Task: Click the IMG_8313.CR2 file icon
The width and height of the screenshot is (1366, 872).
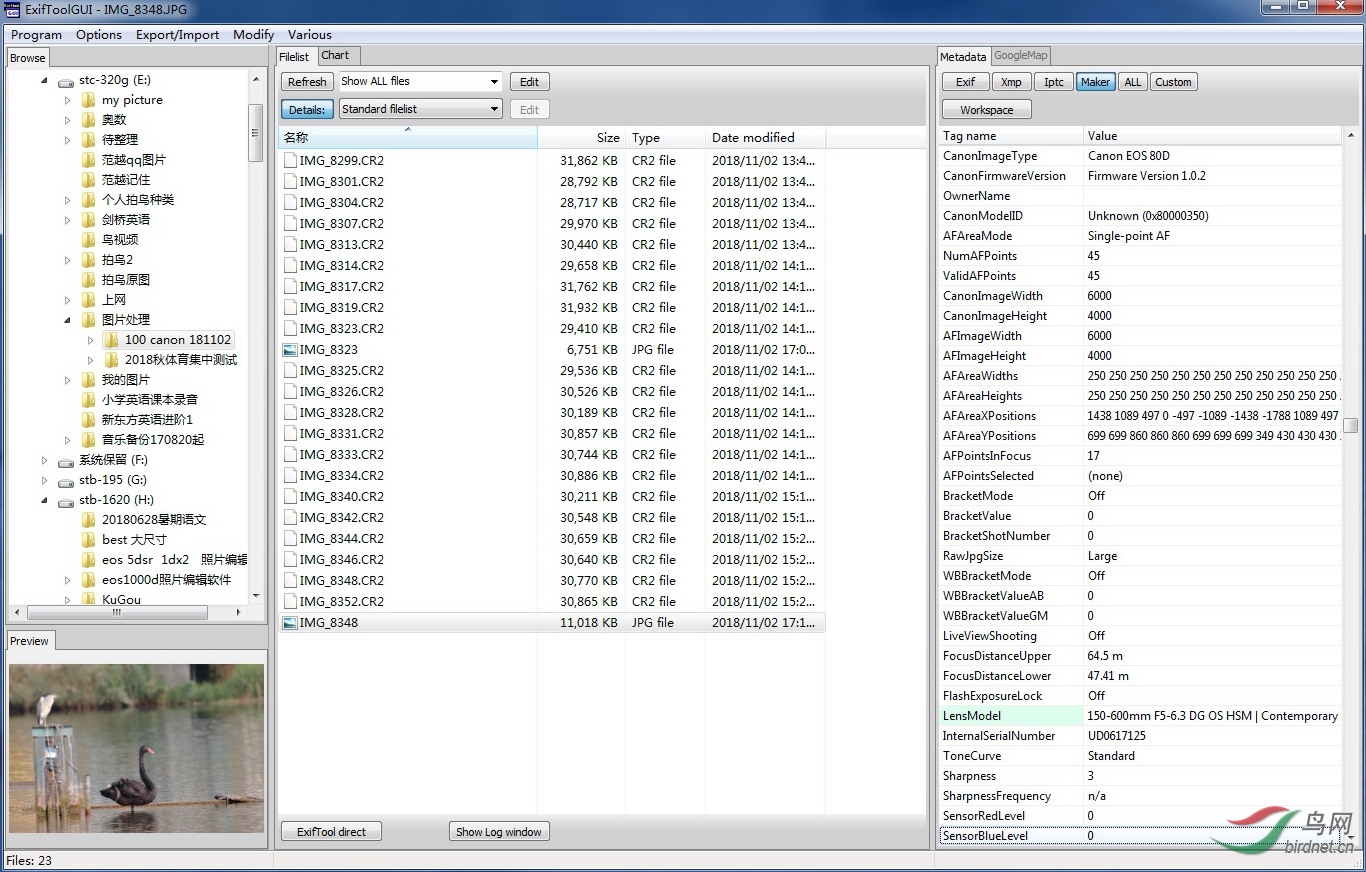Action: click(x=290, y=244)
